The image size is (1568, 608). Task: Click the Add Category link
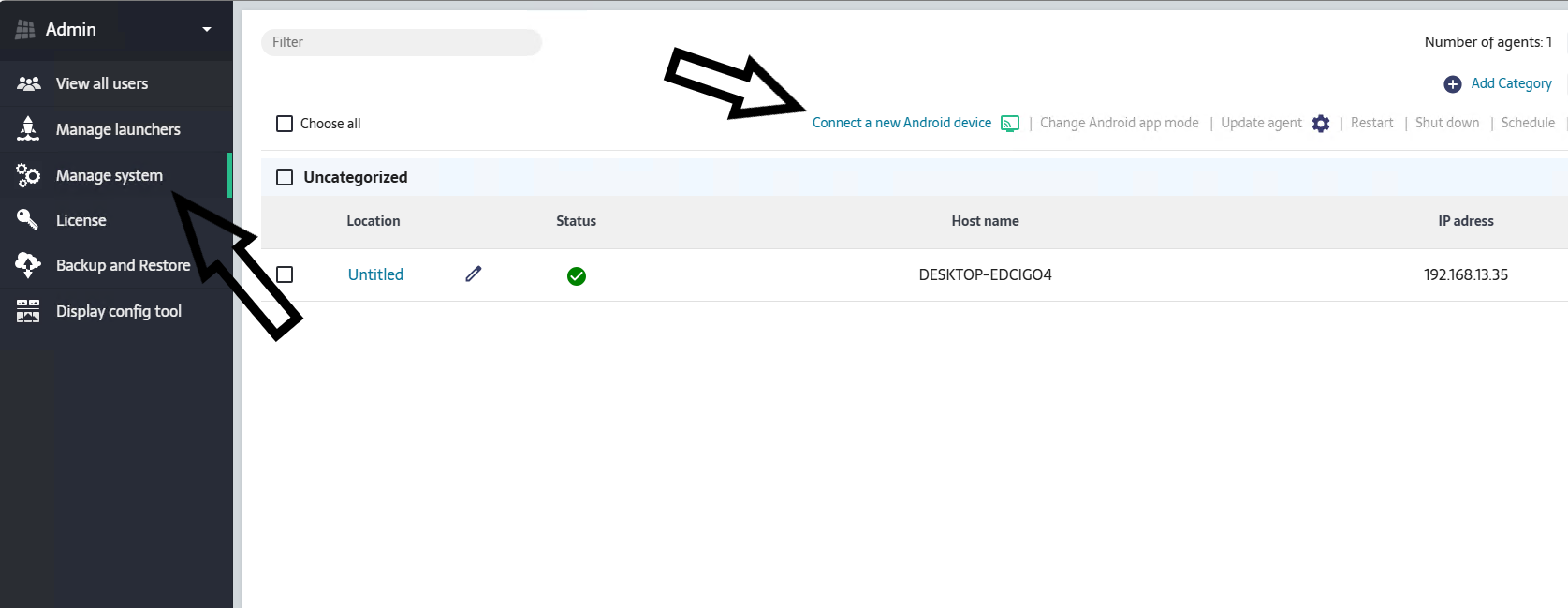[1511, 83]
